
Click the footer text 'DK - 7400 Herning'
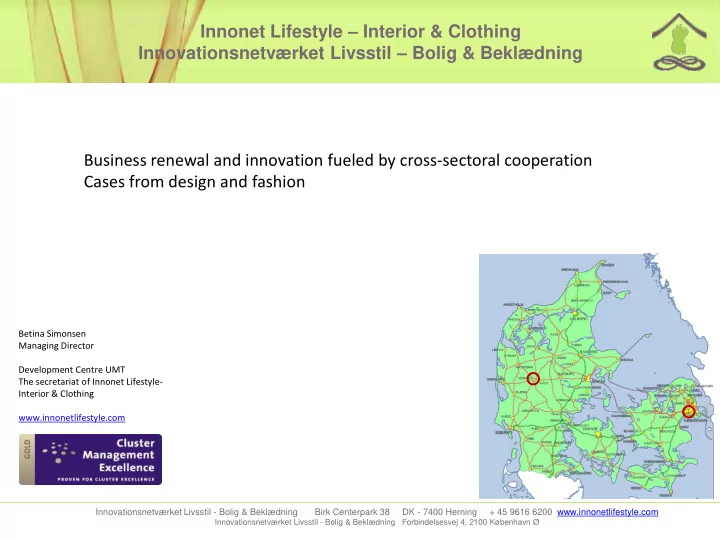[439, 512]
